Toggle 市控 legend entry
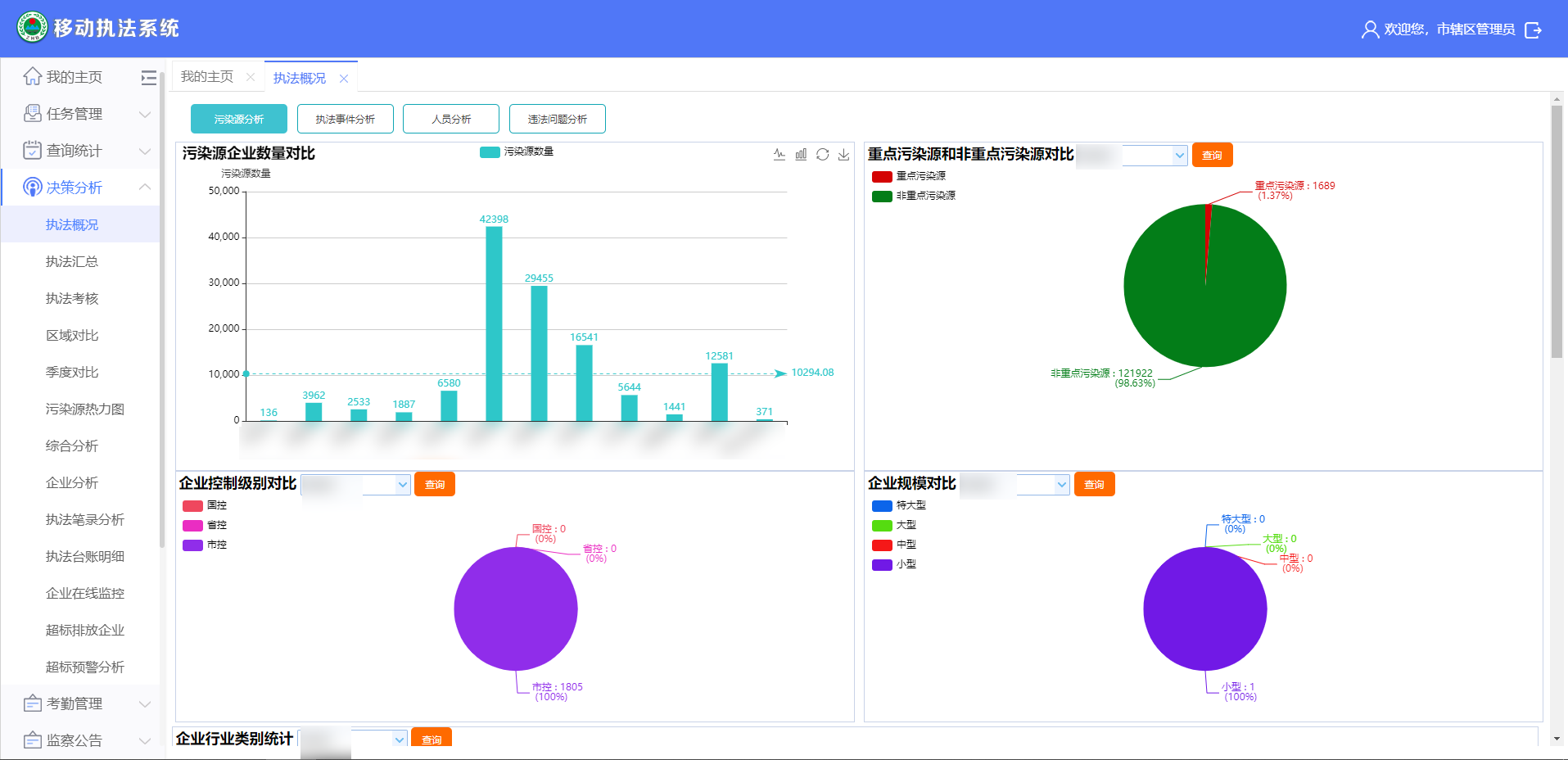Viewport: 1568px width, 760px height. point(205,545)
